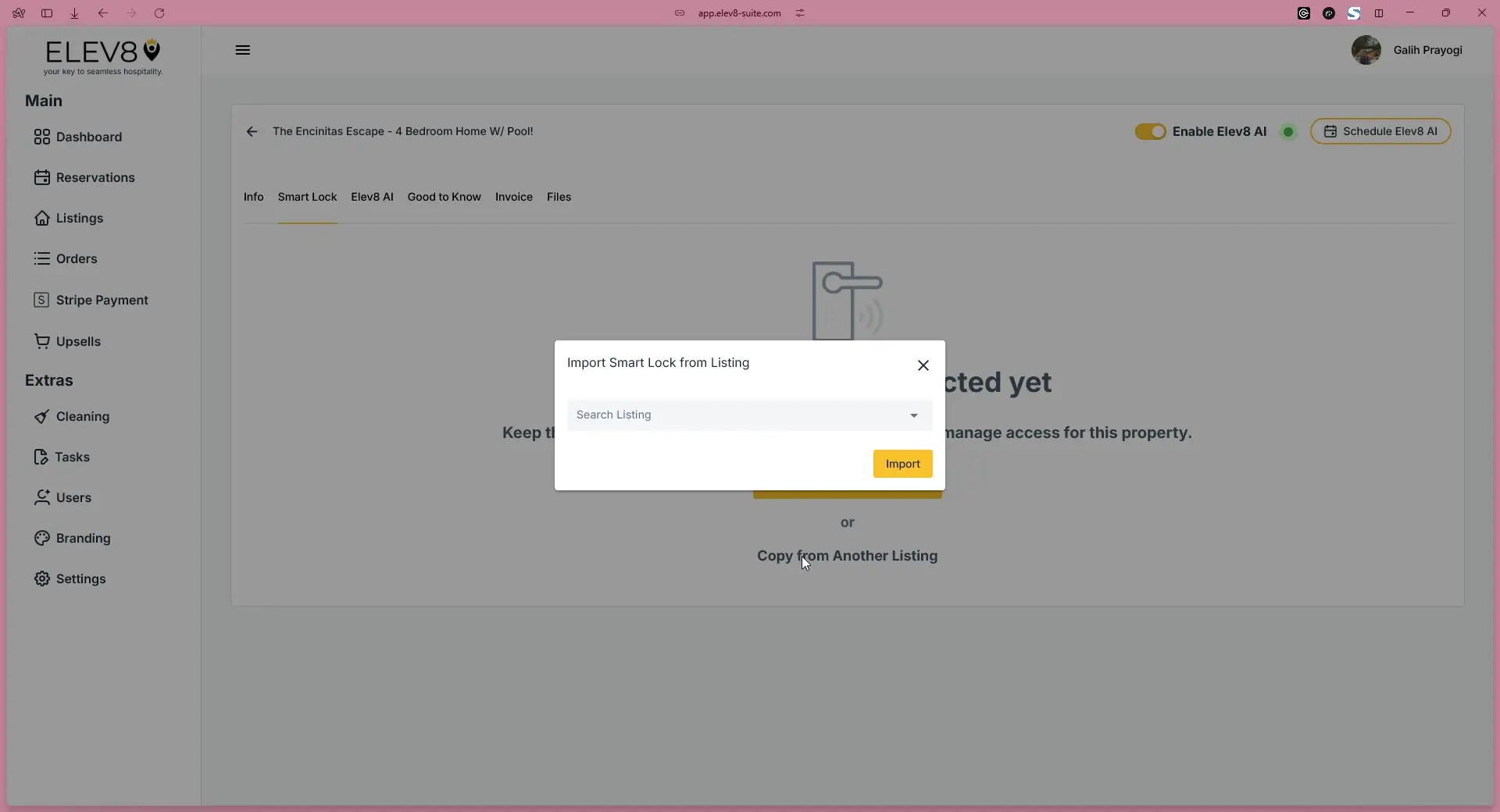1500x812 pixels.
Task: Switch to the Good to Know tab
Action: (444, 198)
